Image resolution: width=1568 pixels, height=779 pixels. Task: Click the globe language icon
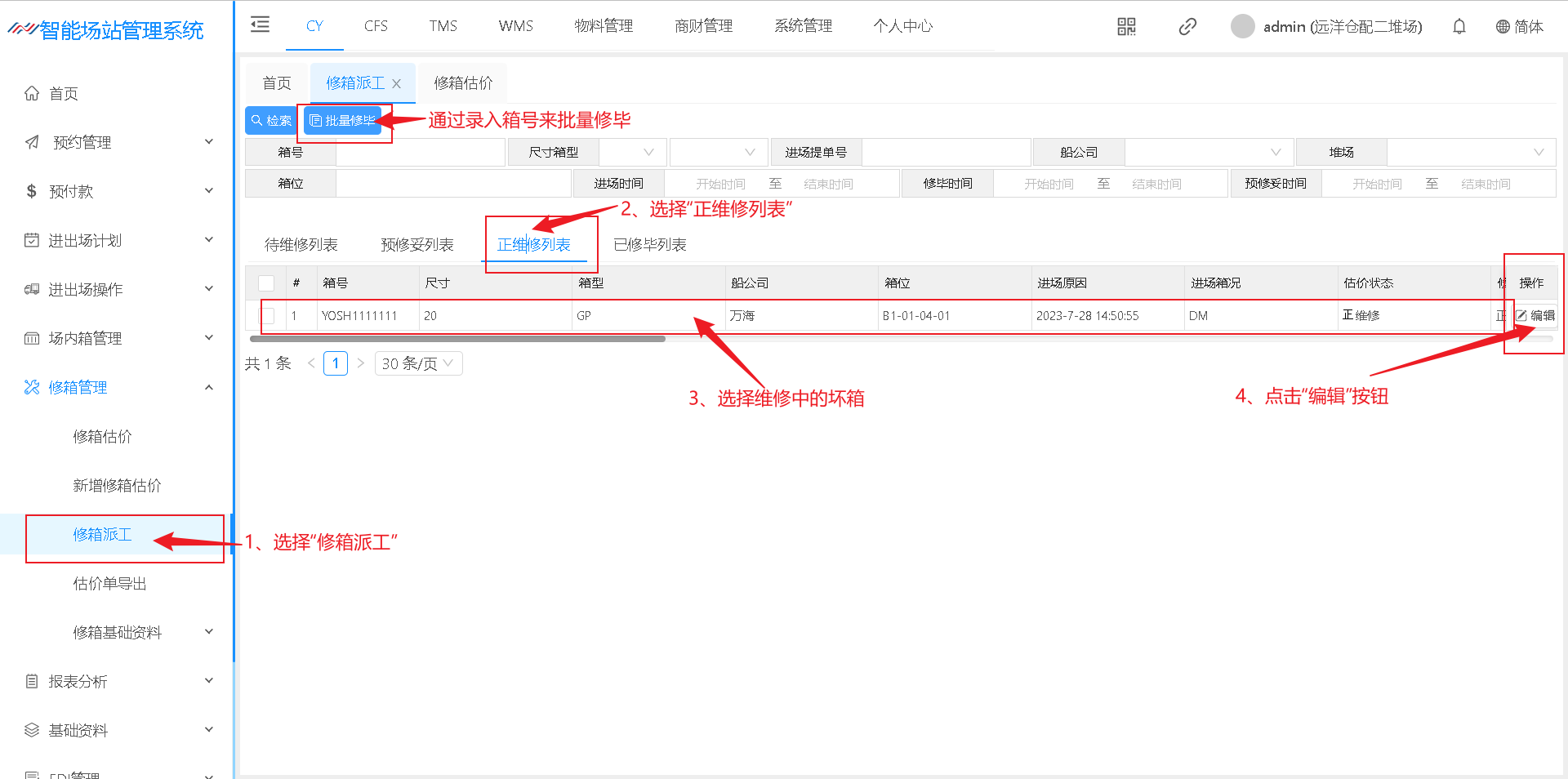1503,27
